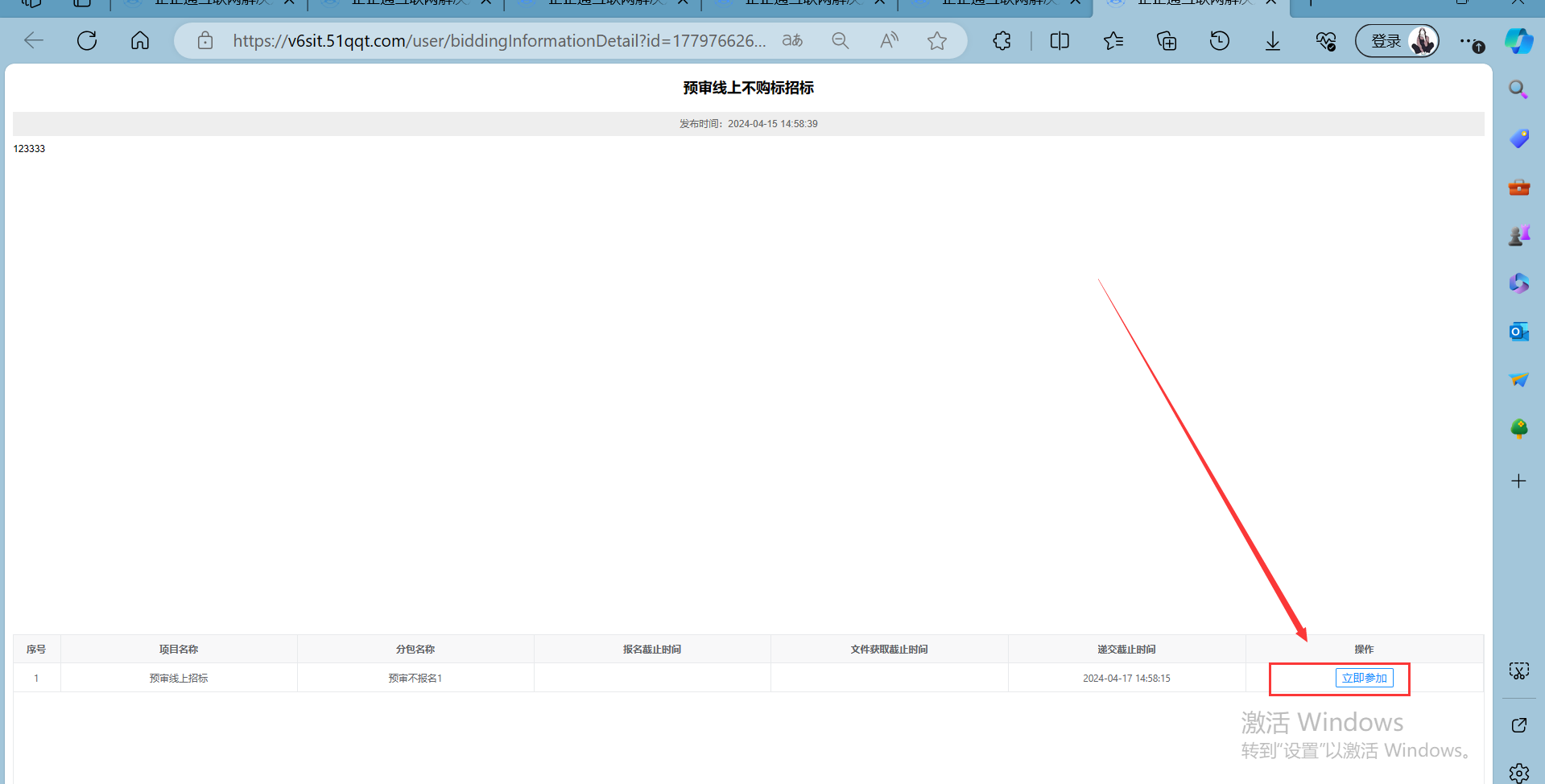Open browser essentials heart icon

pos(1326,40)
